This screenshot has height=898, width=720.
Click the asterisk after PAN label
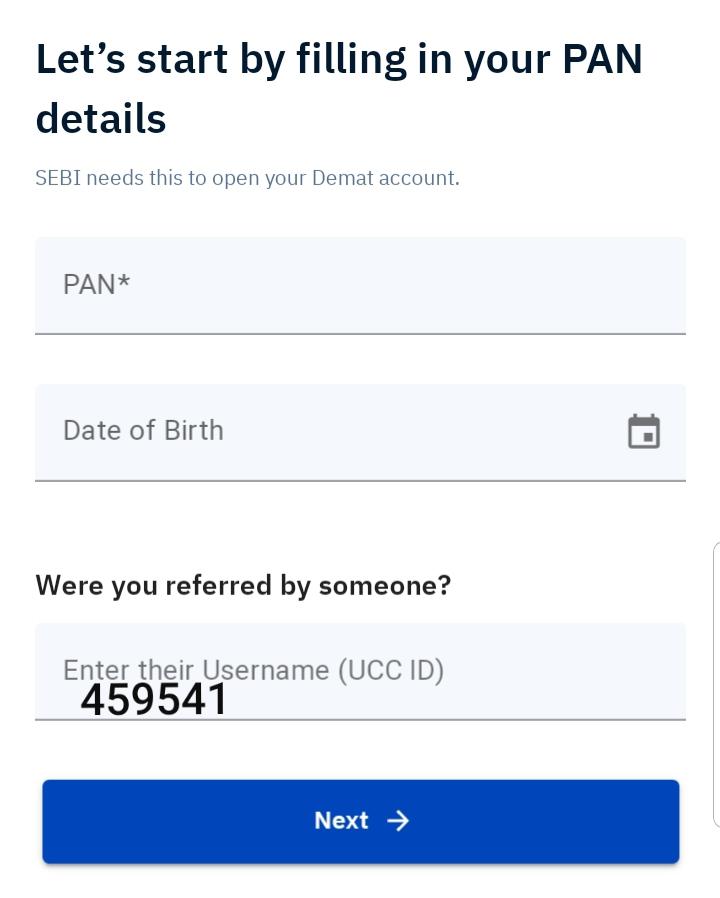(x=124, y=283)
